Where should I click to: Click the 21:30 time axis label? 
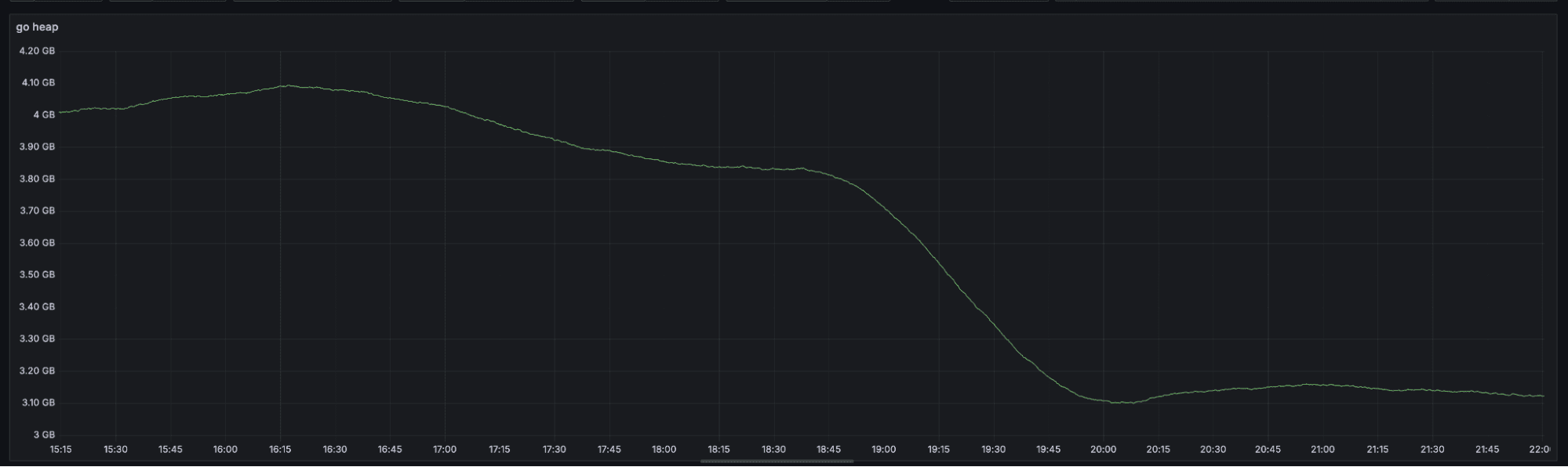pyautogui.click(x=1432, y=450)
